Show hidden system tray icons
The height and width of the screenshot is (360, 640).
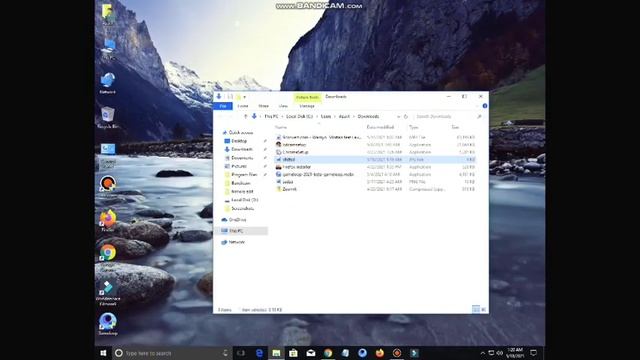pos(483,353)
